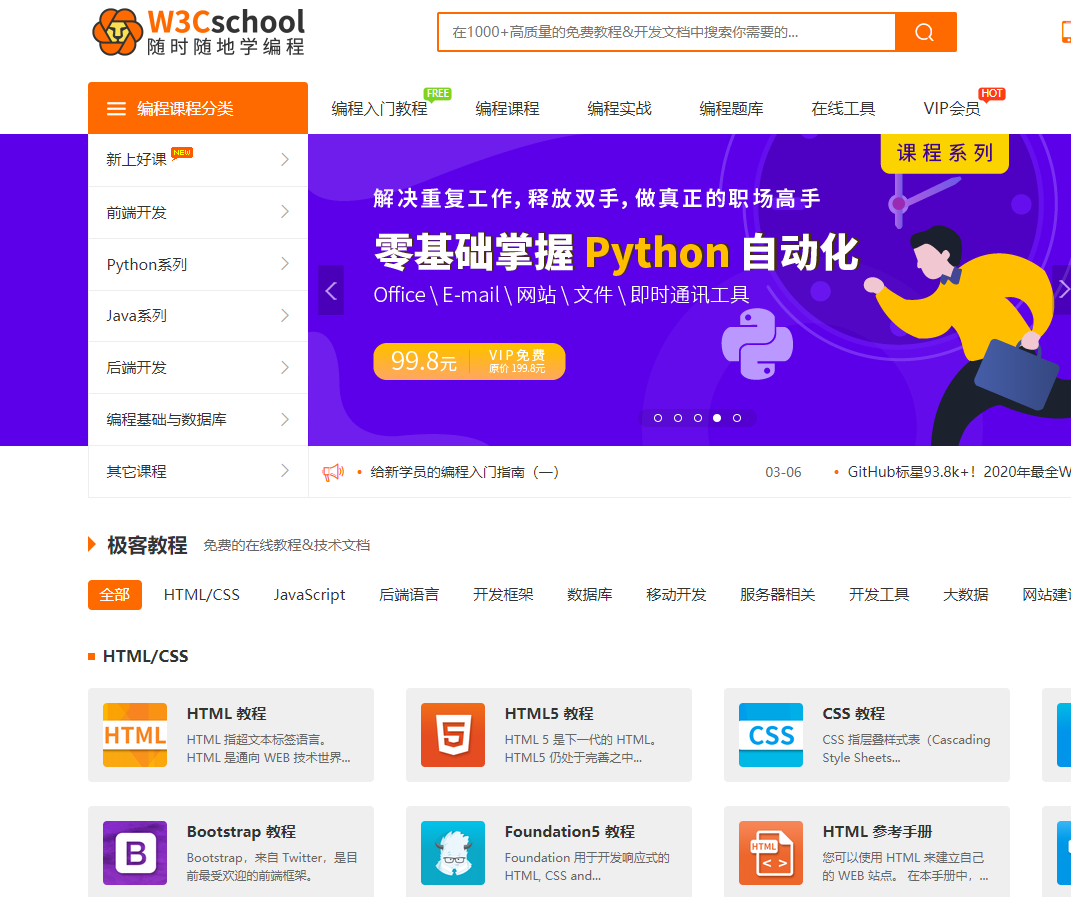Click the 03-06 news date
1071x897 pixels.
[783, 472]
